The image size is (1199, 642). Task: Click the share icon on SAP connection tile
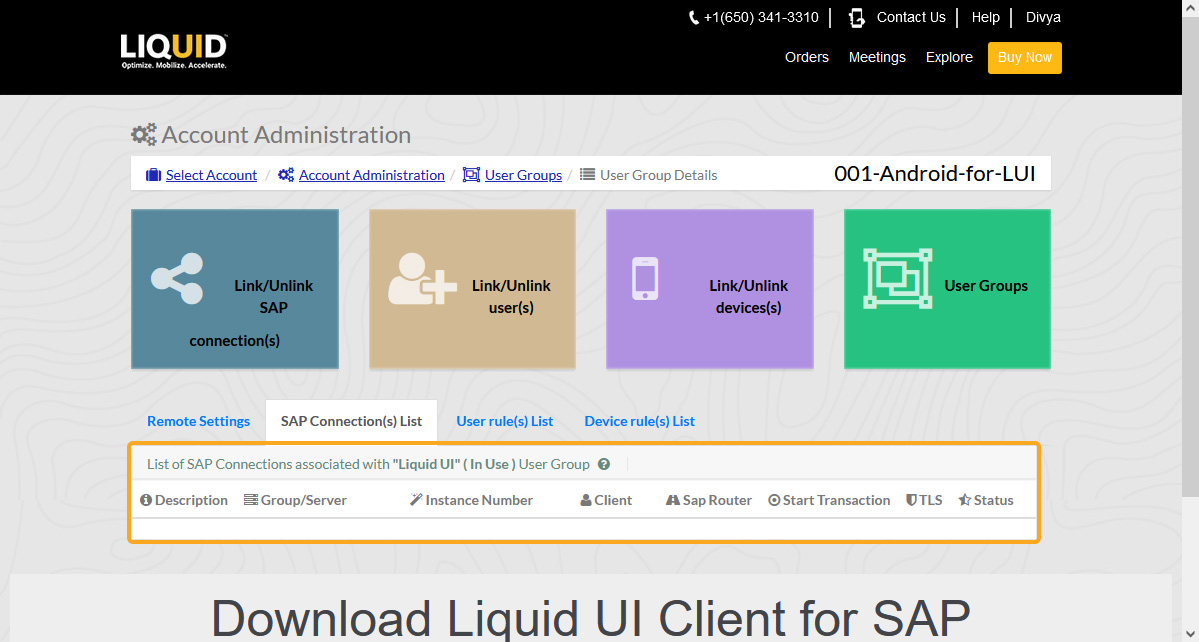(177, 279)
